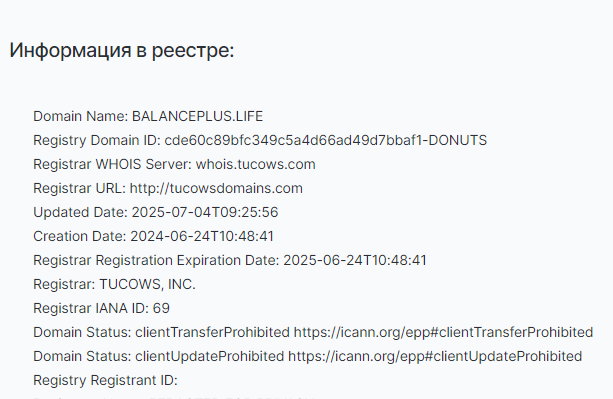This screenshot has height=399, width=613.
Task: Click the clientUpdateProhibited status text
Action: pyautogui.click(x=210, y=356)
